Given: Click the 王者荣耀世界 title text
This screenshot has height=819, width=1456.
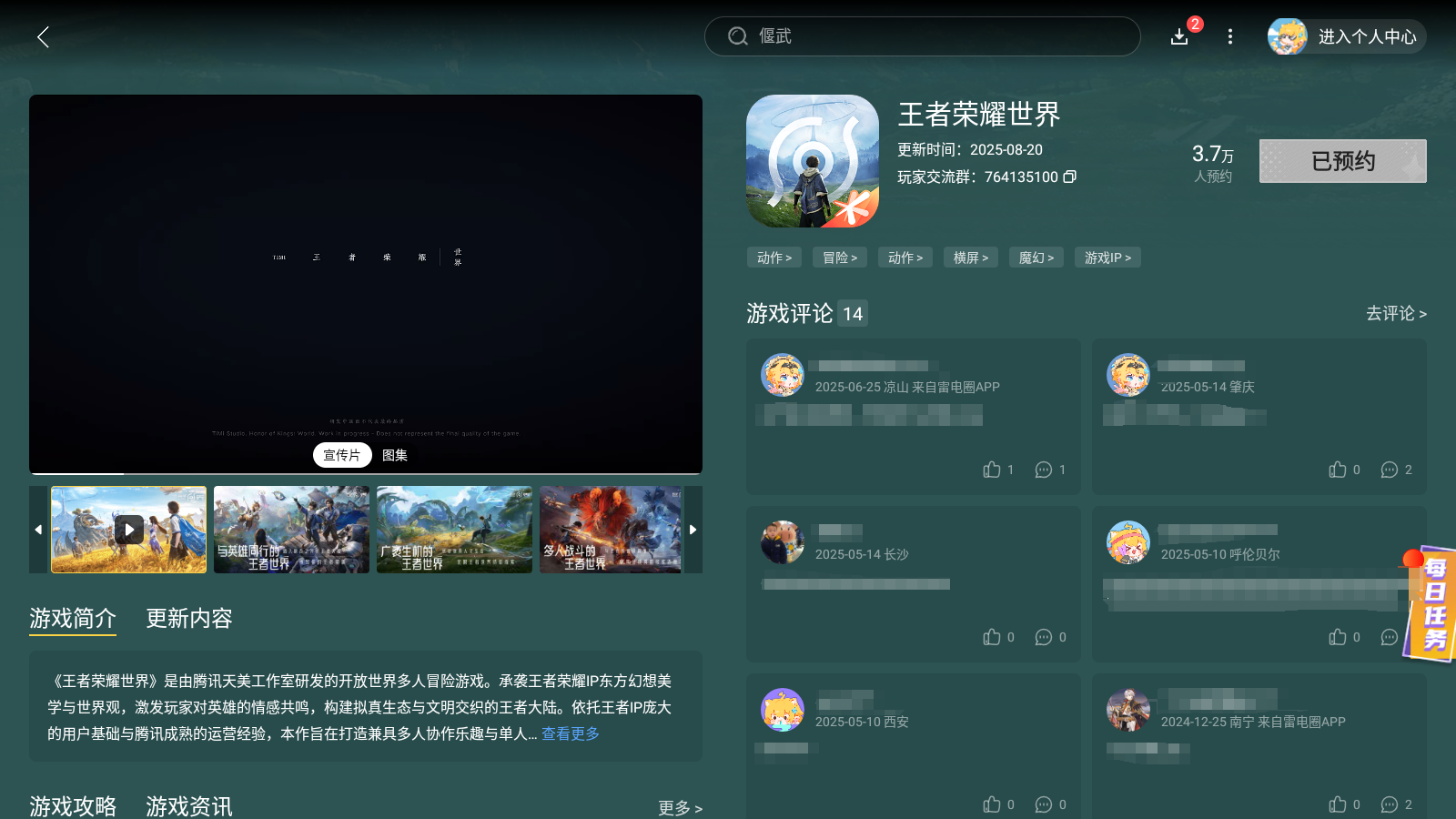Looking at the screenshot, I should tap(979, 115).
